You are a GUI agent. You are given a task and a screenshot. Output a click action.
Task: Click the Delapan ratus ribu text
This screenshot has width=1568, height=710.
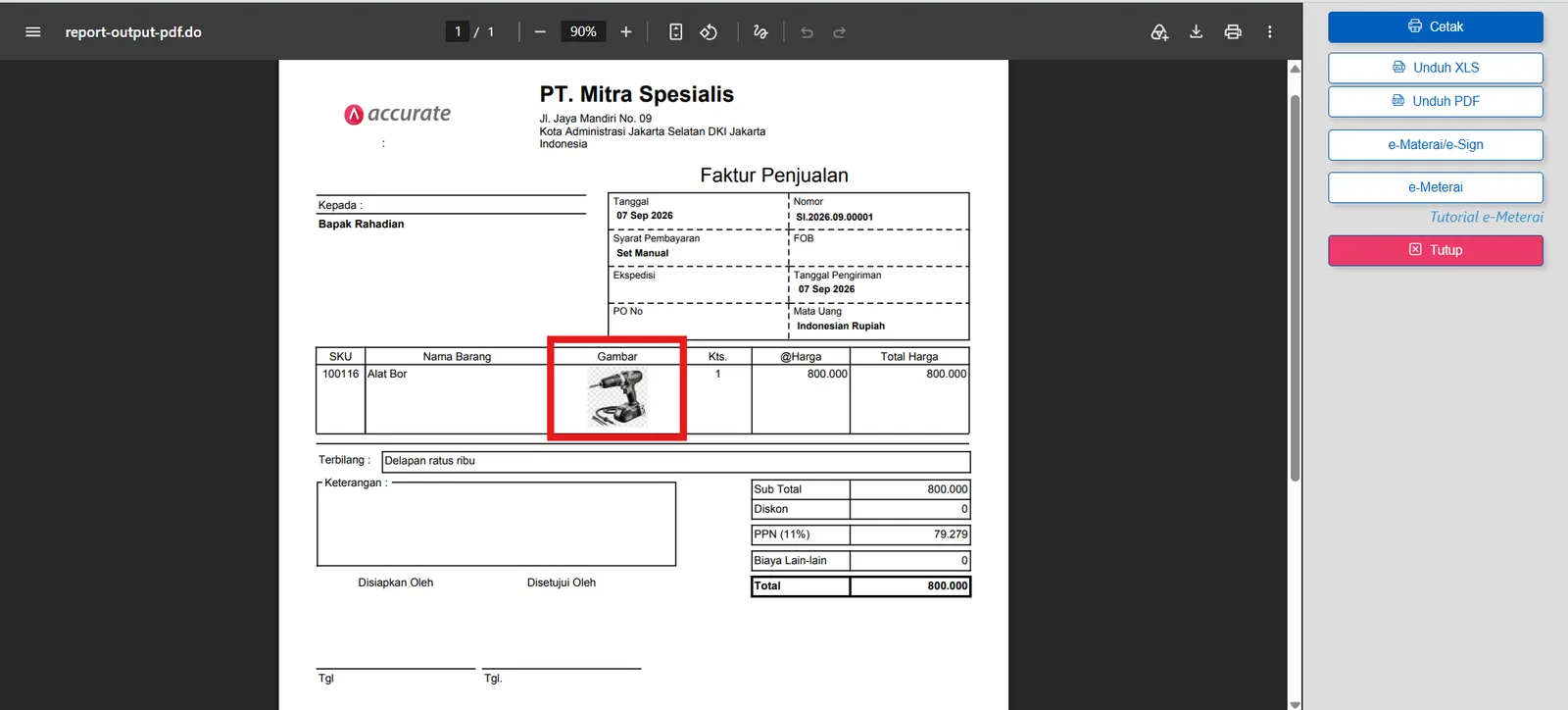[x=430, y=461]
